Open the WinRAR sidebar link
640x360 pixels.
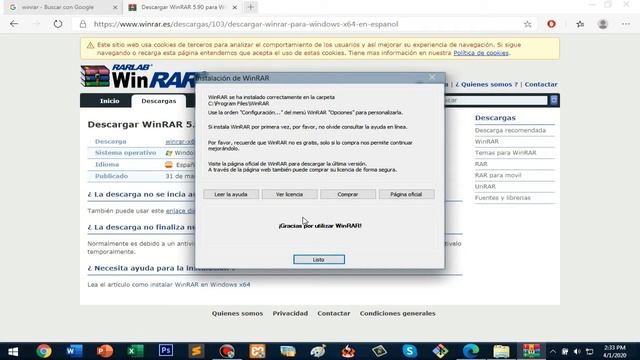pos(487,142)
